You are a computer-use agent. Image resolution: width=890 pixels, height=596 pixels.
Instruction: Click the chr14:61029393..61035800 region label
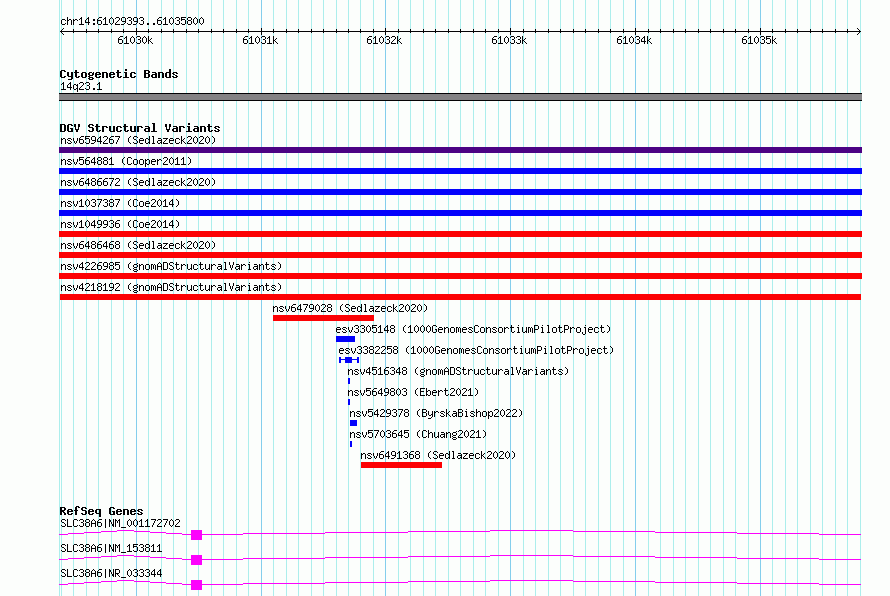coord(132,21)
